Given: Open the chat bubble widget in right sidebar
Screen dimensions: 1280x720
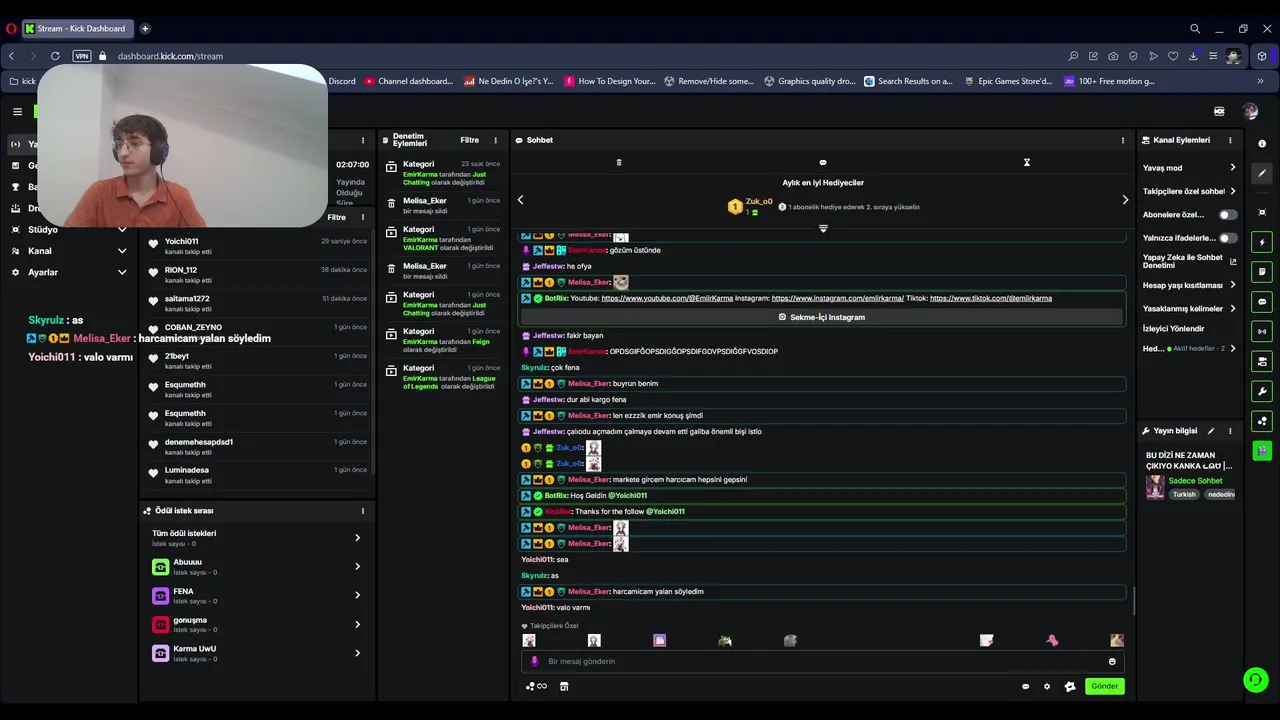Looking at the screenshot, I should click(1262, 302).
